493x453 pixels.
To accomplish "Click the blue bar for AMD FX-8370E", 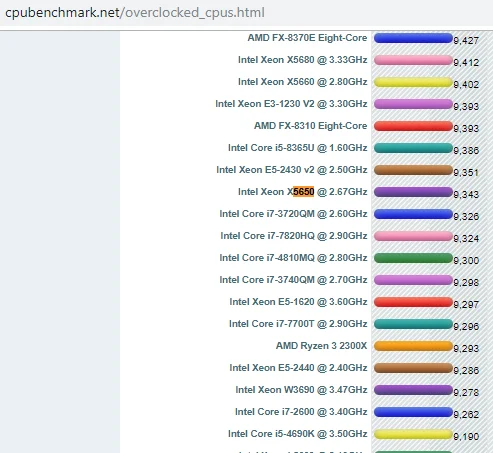I will (x=413, y=38).
